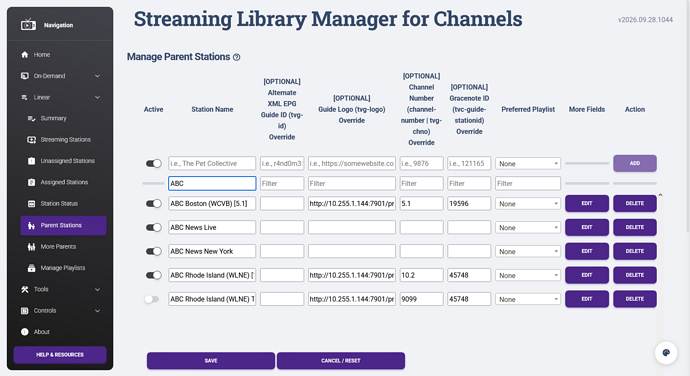Collapse table with the caret icon
The image size is (690, 376).
click(660, 195)
